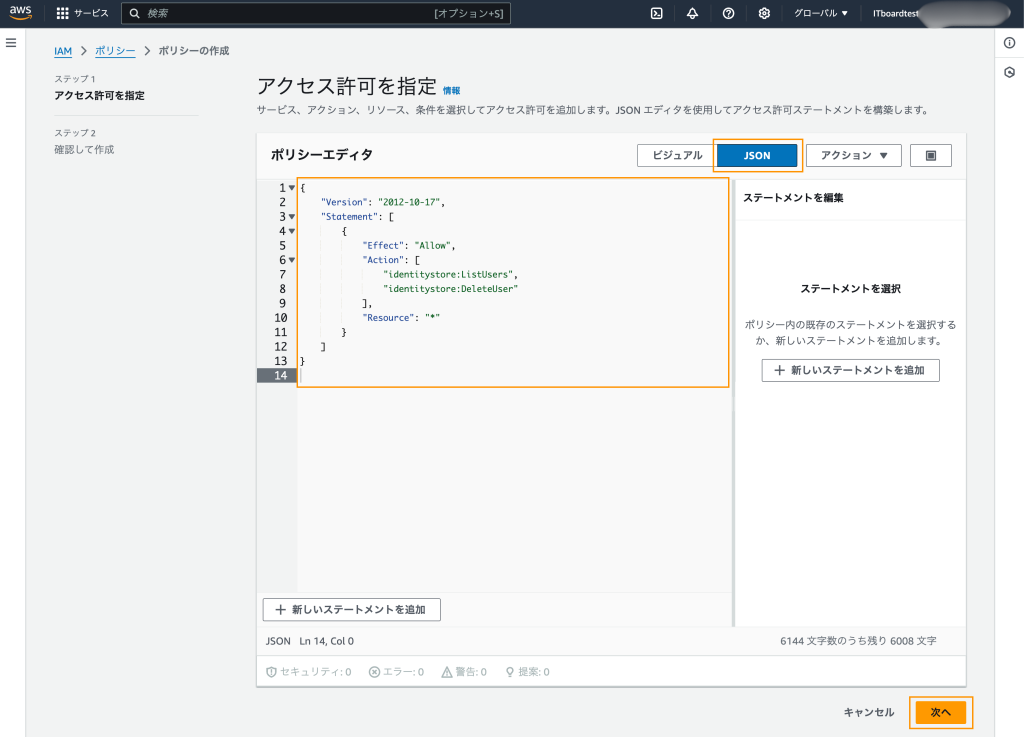Toggle the policy editor panel layout icon
This screenshot has height=737, width=1024.
point(931,156)
